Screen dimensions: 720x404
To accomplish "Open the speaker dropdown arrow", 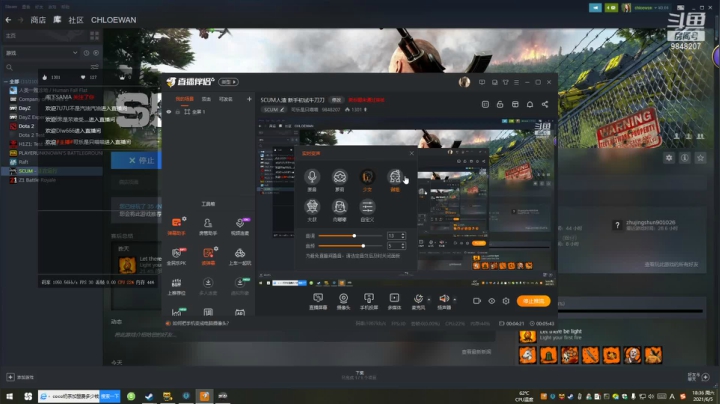I will click(x=455, y=300).
